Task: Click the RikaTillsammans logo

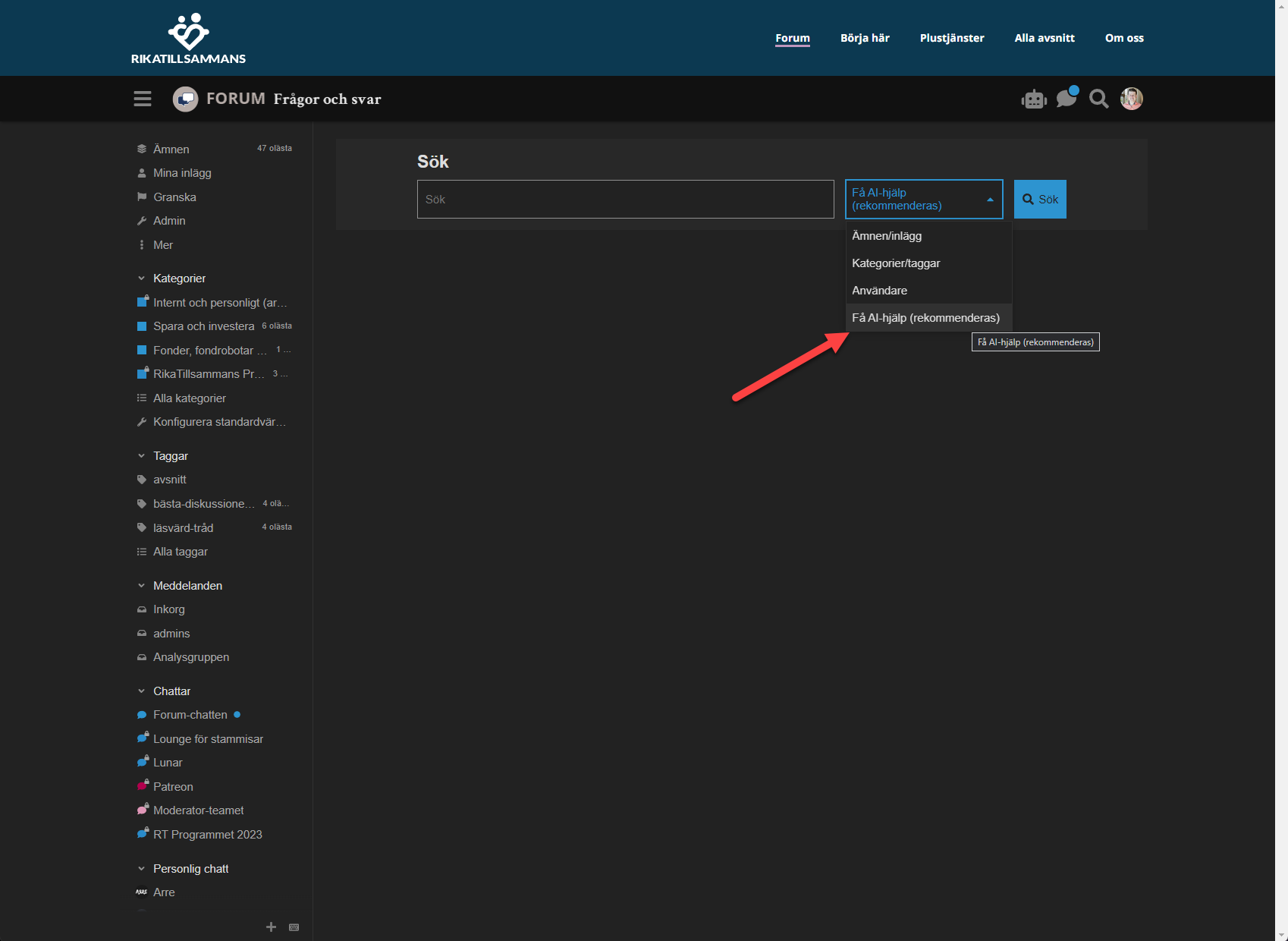Action: coord(188,38)
